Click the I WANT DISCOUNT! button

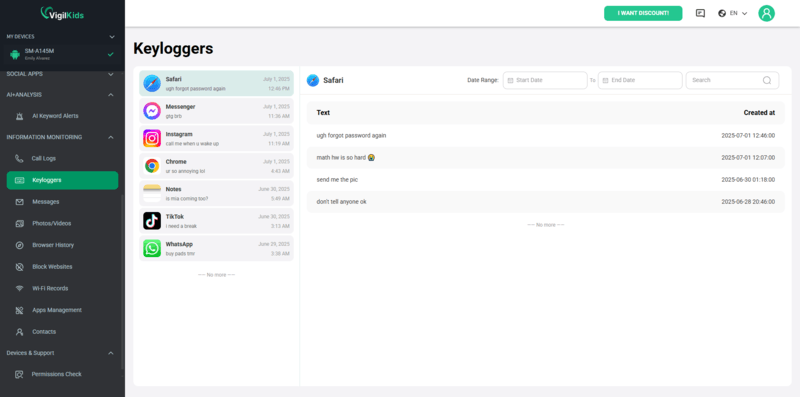pos(643,13)
